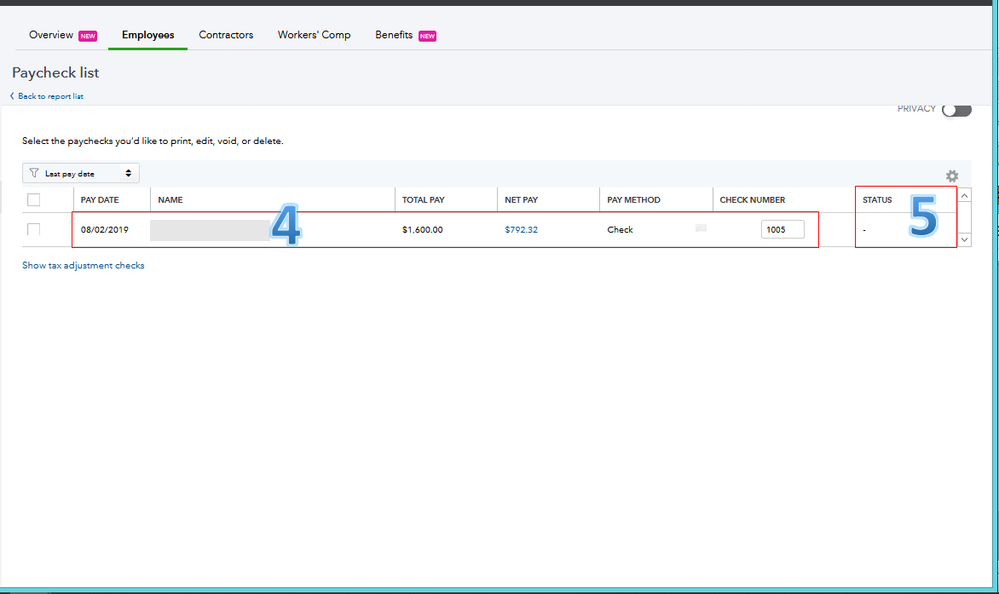
Task: Click the 08/02/2019 pay date cell
Action: (x=104, y=229)
